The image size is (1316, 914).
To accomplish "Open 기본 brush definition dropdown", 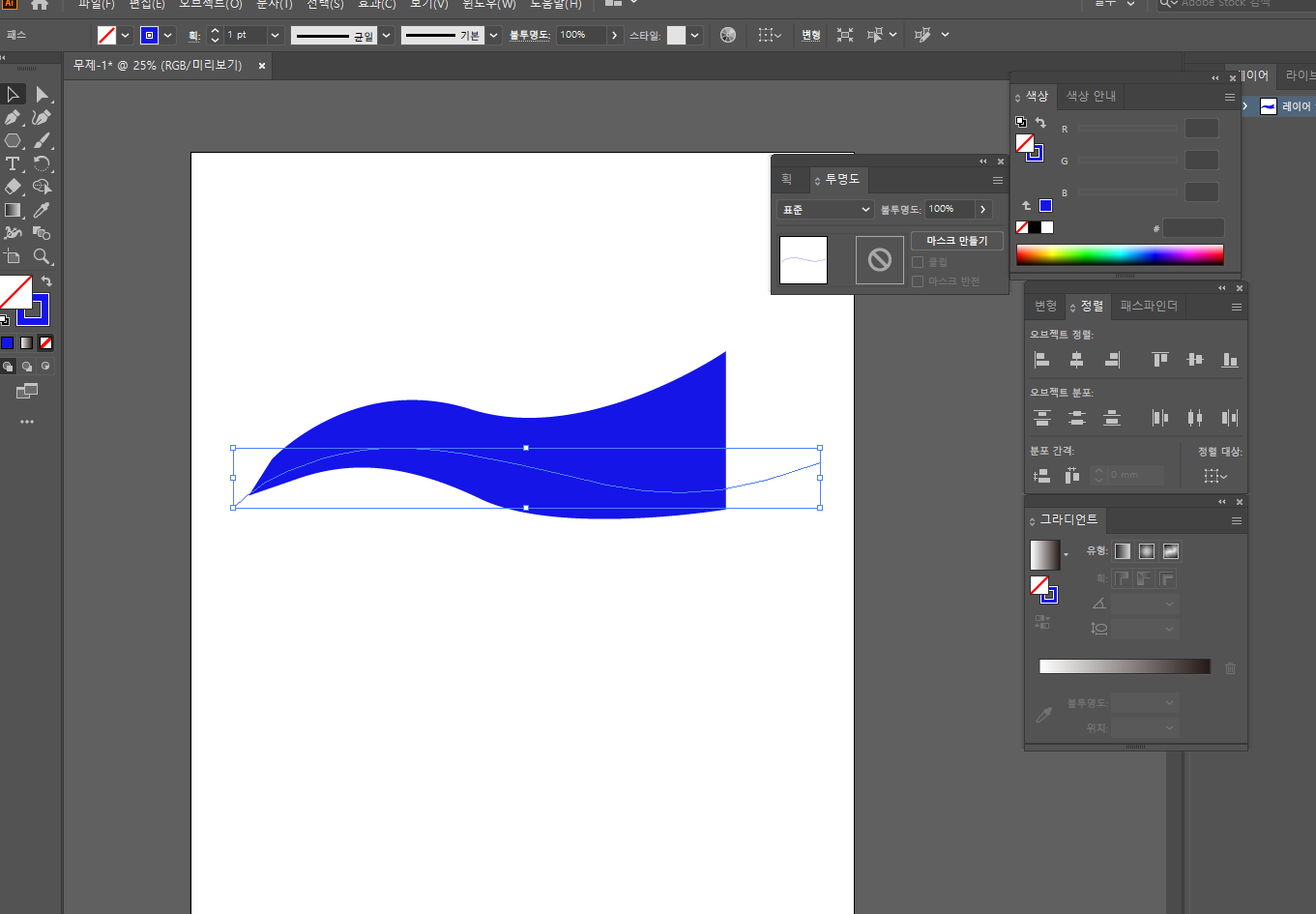I will coord(493,35).
